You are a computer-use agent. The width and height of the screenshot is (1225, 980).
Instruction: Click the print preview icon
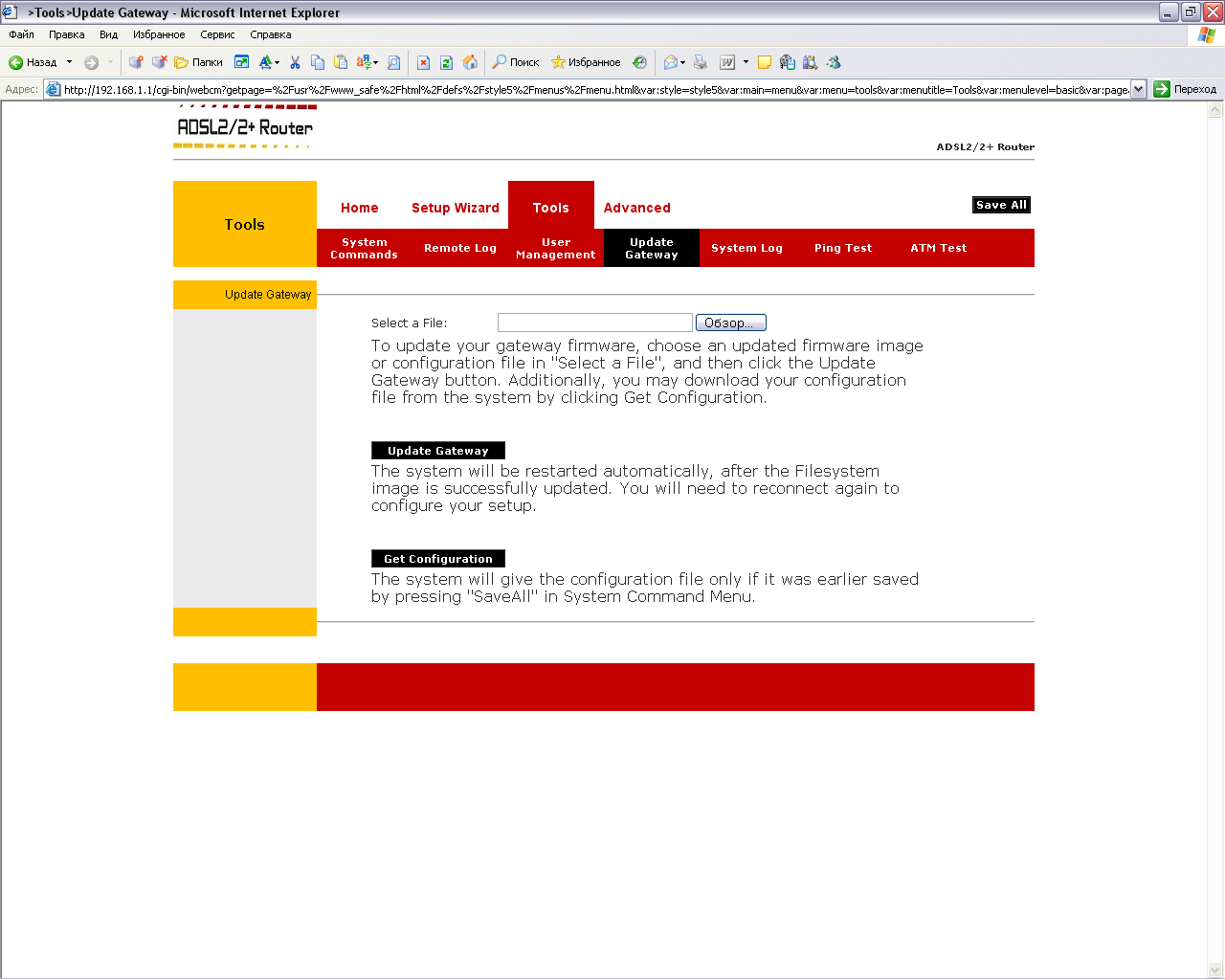(393, 62)
